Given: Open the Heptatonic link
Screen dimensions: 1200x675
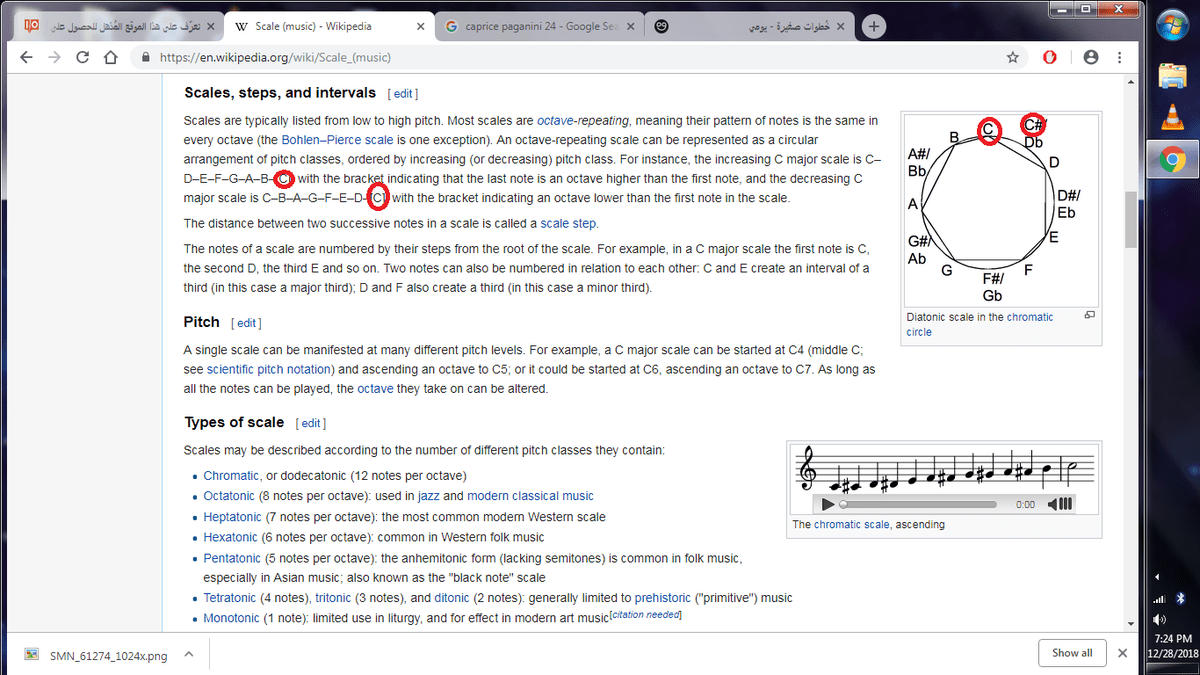Looking at the screenshot, I should (x=232, y=517).
